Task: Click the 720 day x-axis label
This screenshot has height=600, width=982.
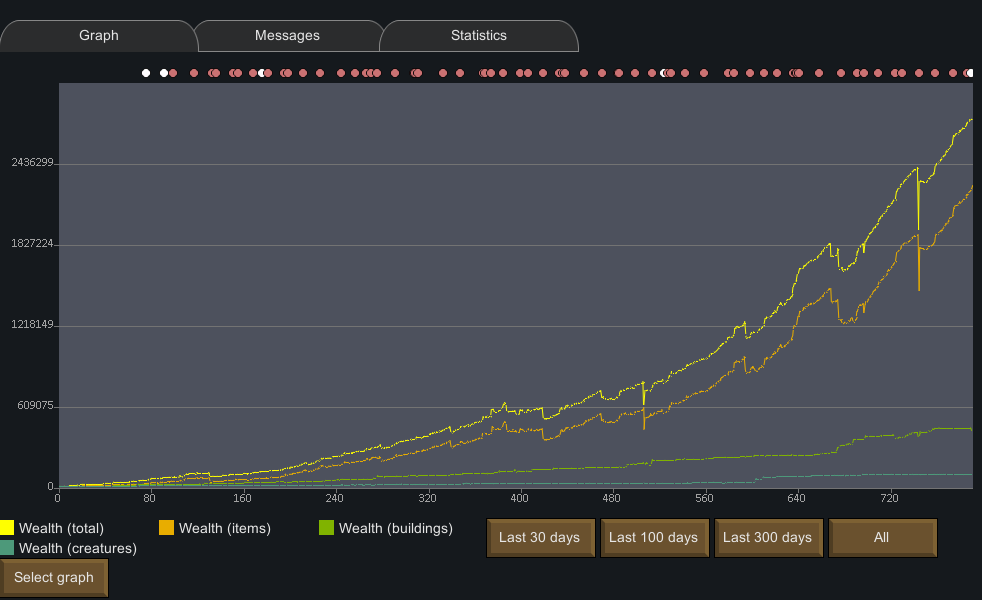Action: click(x=889, y=499)
